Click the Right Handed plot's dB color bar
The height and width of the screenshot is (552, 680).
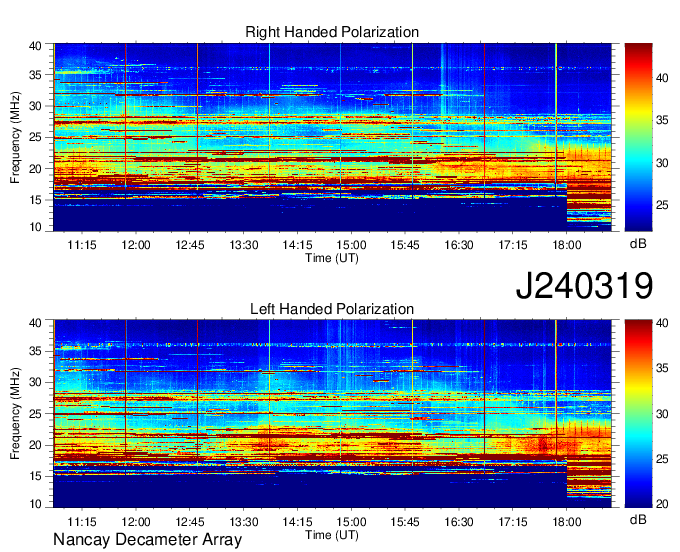click(x=638, y=137)
